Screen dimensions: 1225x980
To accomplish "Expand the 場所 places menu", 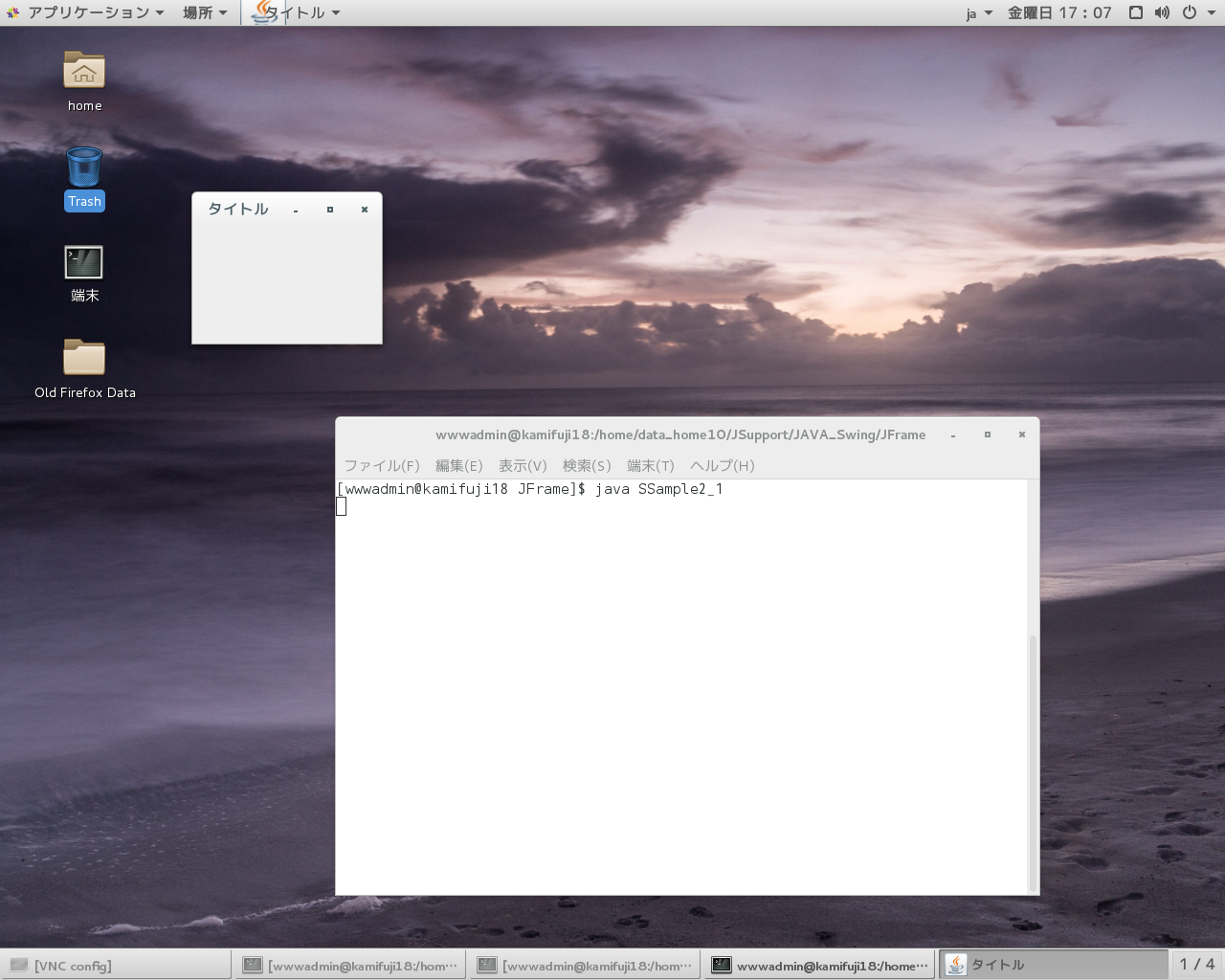I will (x=205, y=12).
